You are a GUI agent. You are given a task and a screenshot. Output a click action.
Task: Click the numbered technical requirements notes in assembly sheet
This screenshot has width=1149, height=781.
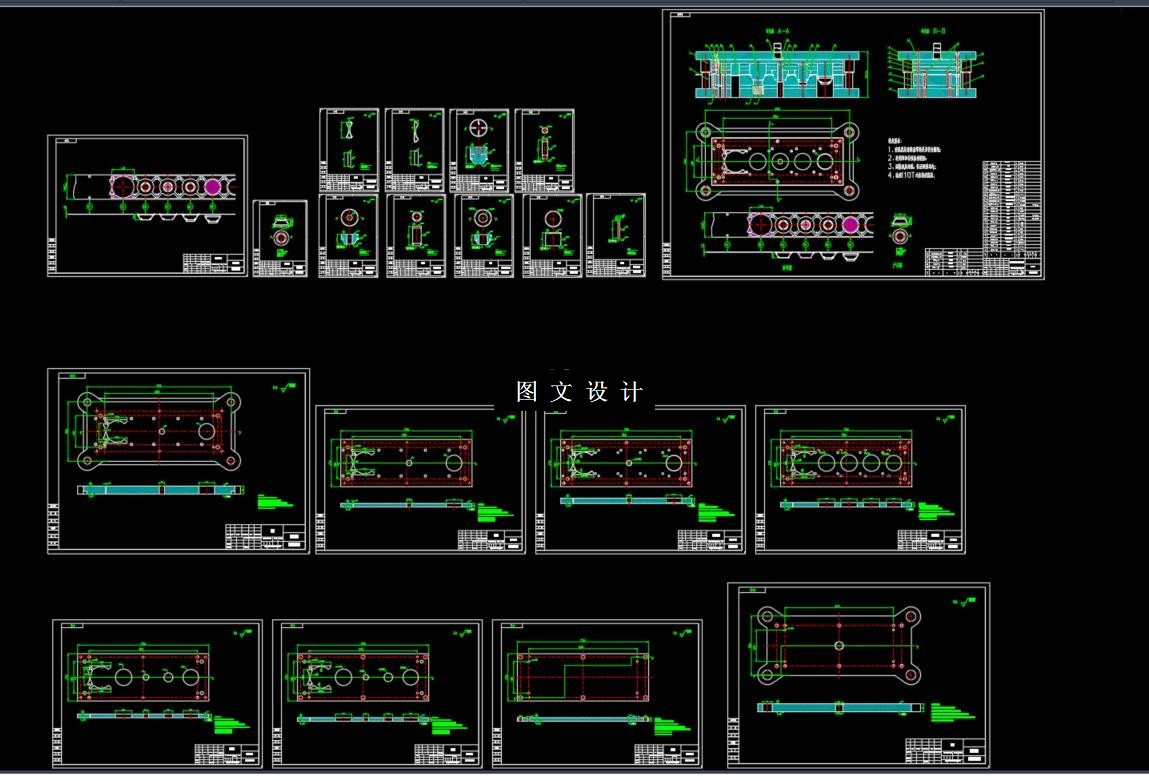(x=914, y=159)
